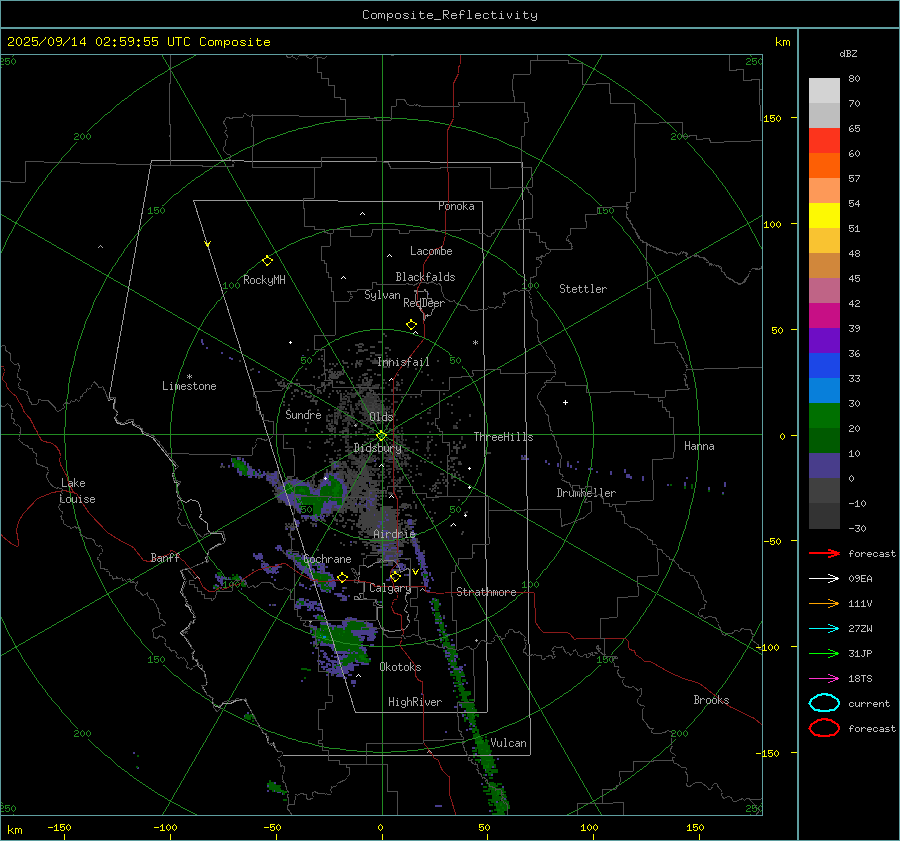This screenshot has height=841, width=900.
Task: Click the Stettler town label
Action: pos(583,289)
